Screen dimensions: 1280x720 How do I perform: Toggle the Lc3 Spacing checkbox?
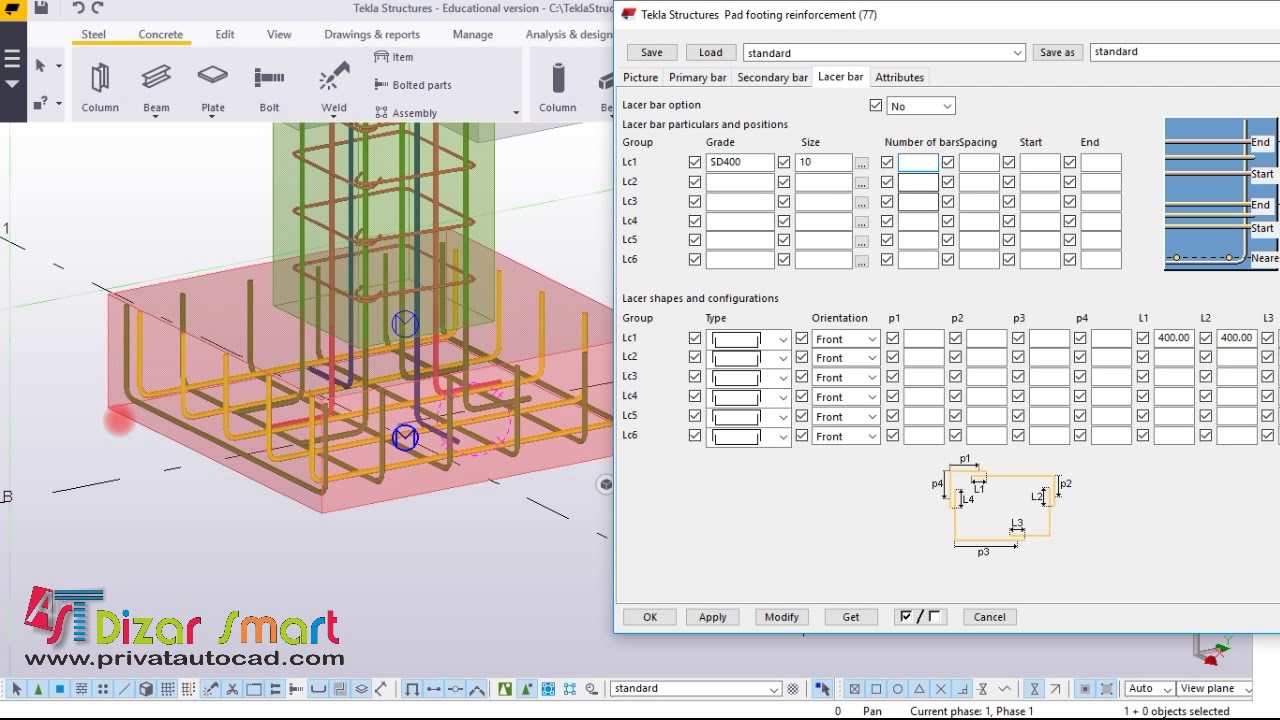[x=948, y=201]
